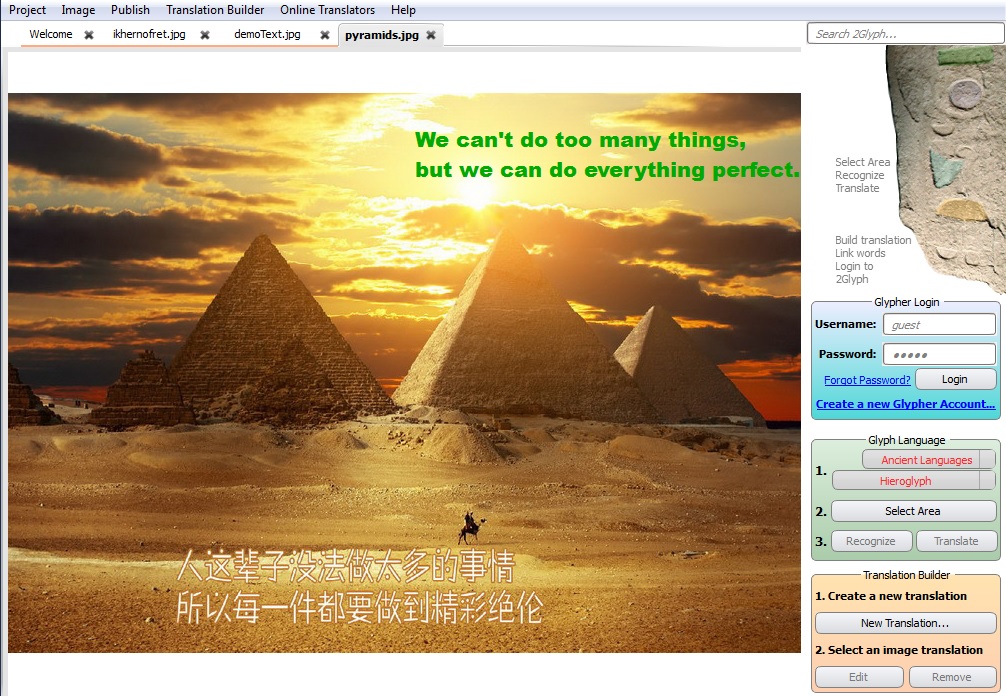Open Create a new Glypher Account link

[x=905, y=403]
